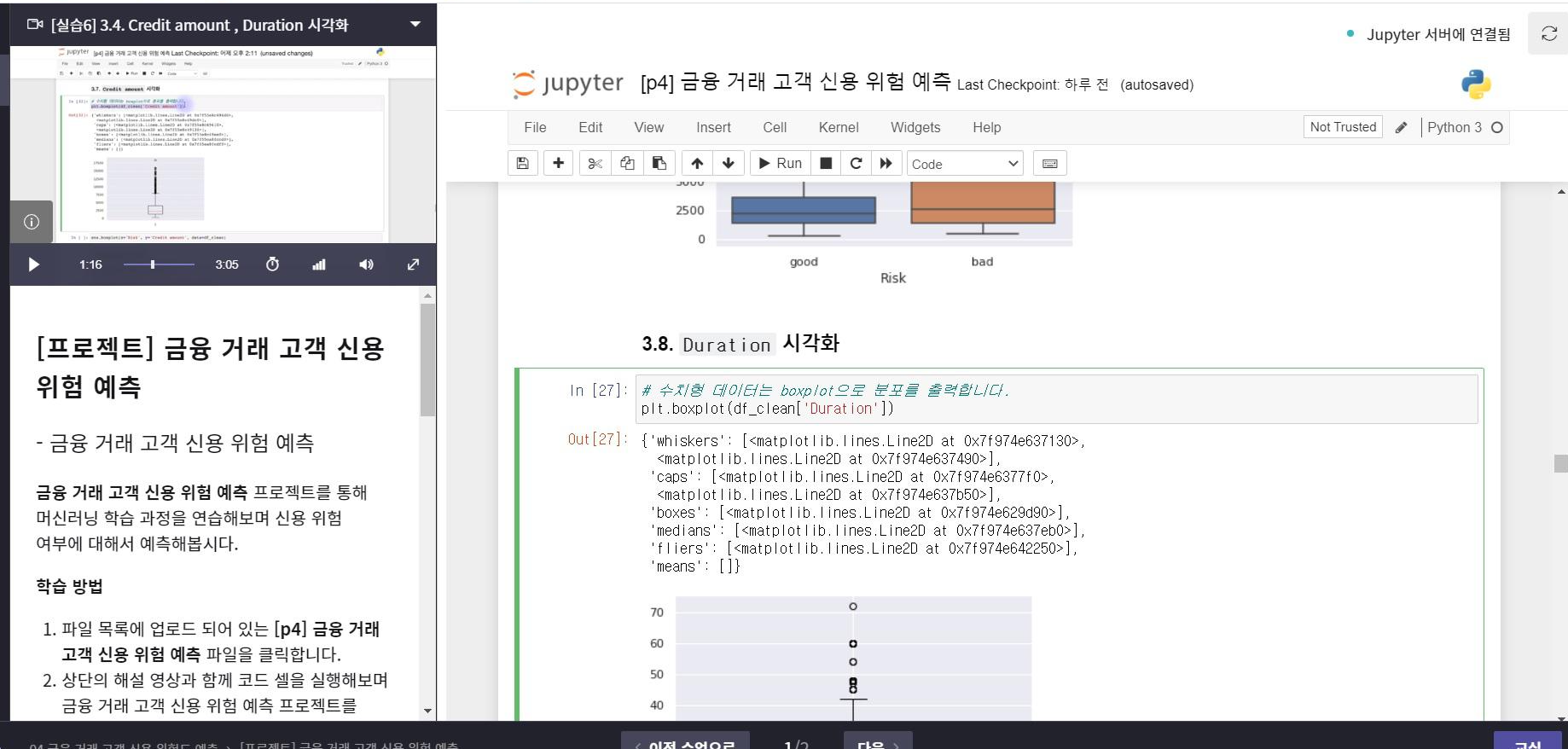Click the notebook vertical scrollbar thumb
This screenshot has height=749, width=1568.
[x=1560, y=463]
